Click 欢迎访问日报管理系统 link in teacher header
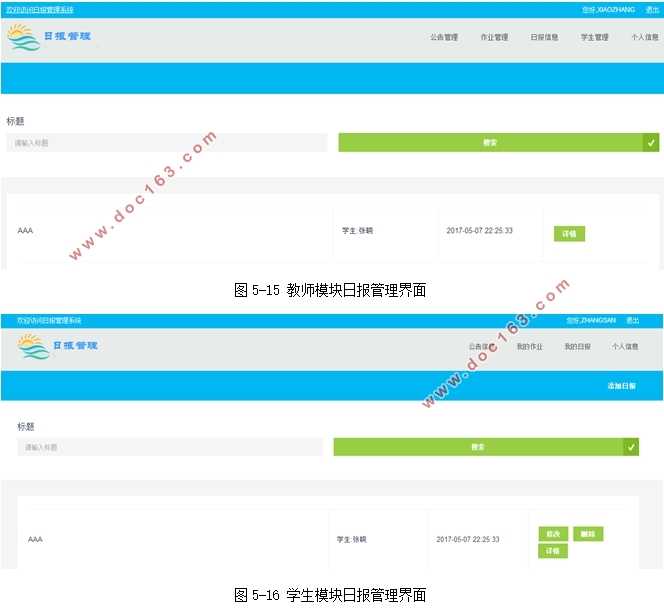 point(40,10)
